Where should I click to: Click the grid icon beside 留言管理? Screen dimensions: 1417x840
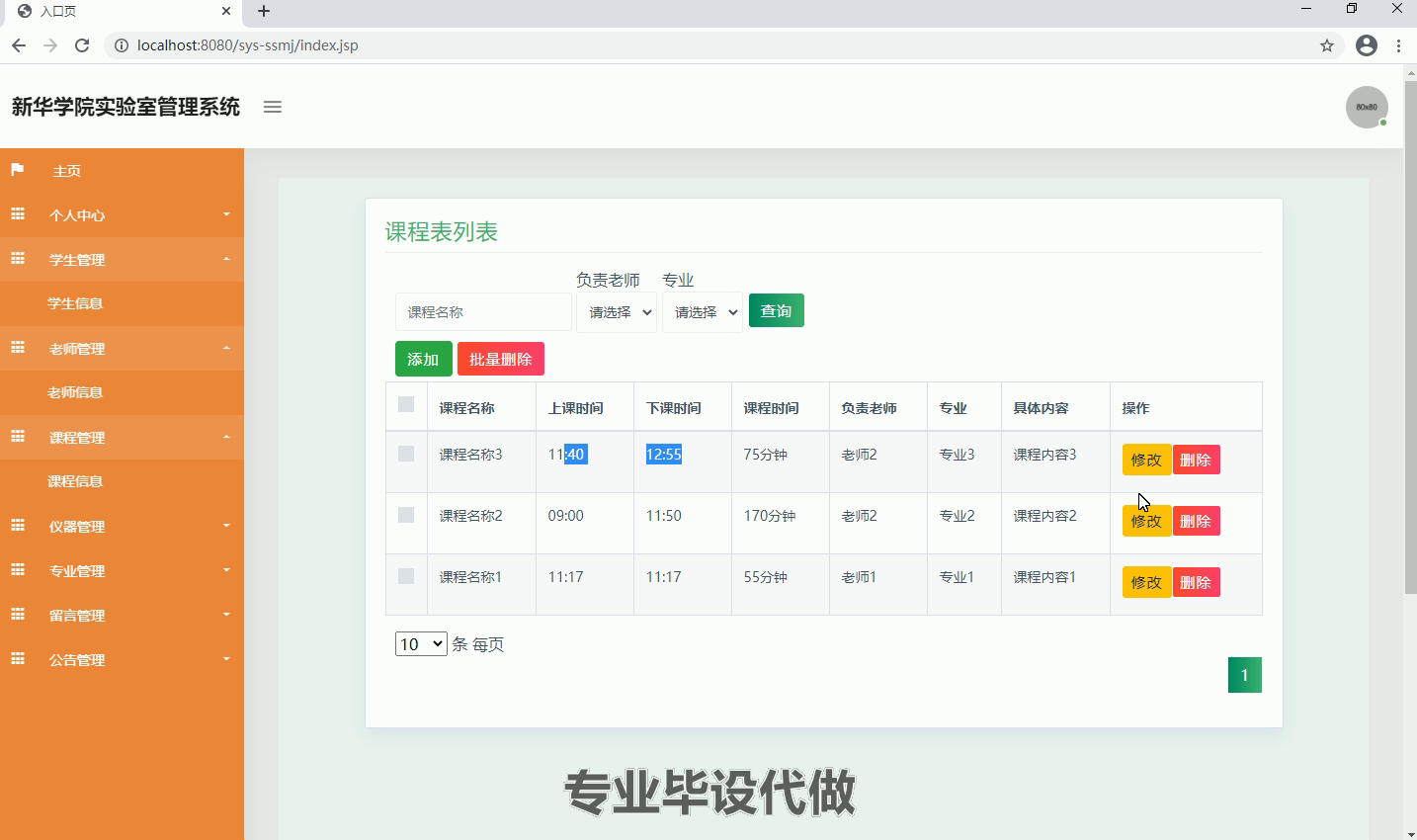tap(18, 615)
